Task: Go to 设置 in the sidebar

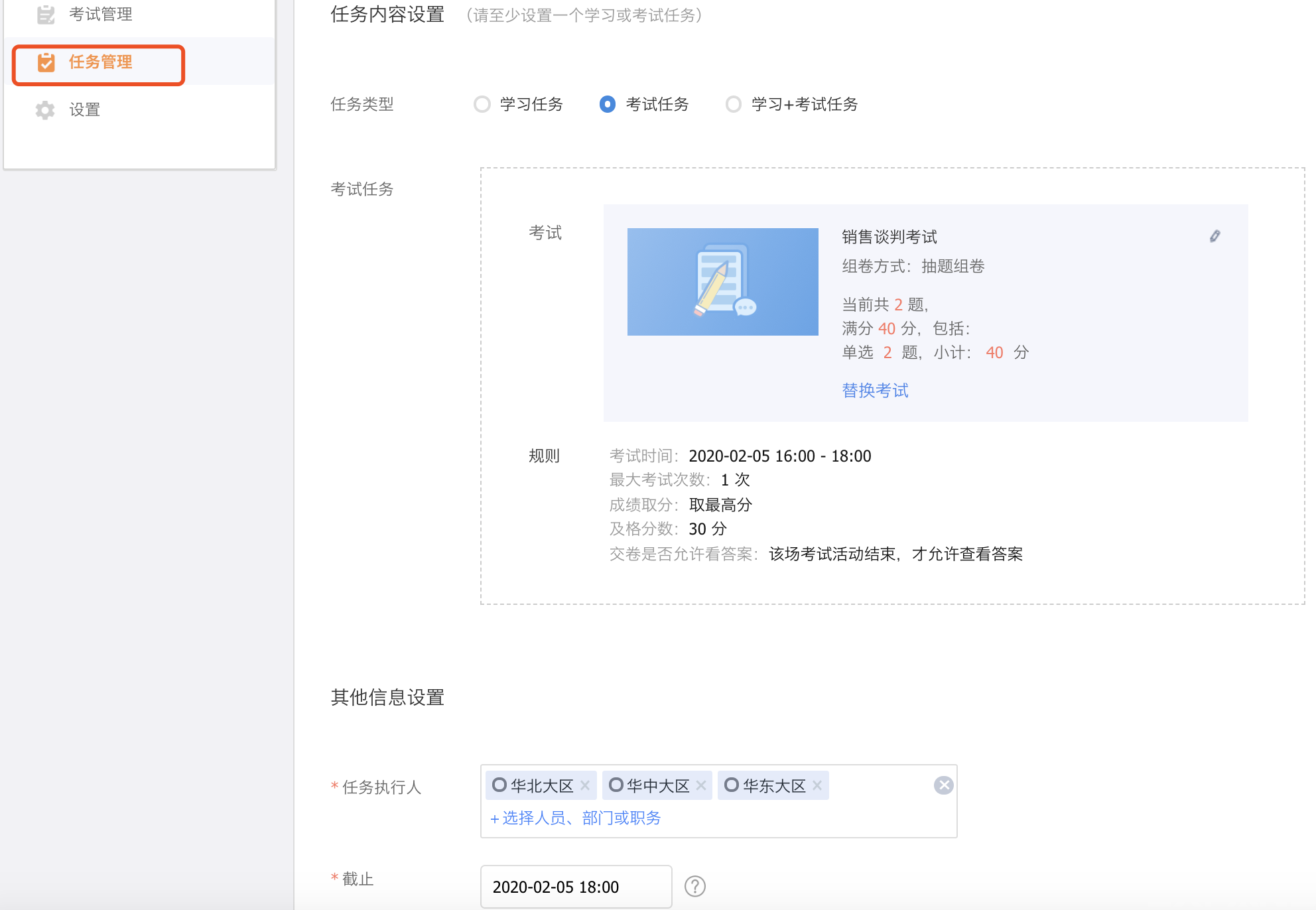Action: click(x=85, y=110)
